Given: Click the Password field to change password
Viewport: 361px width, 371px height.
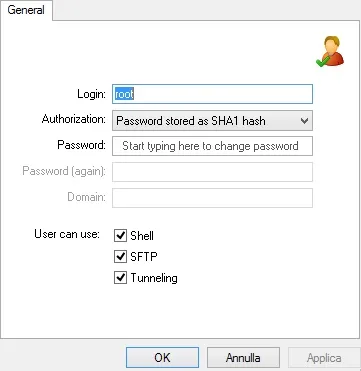Looking at the screenshot, I should (x=212, y=146).
